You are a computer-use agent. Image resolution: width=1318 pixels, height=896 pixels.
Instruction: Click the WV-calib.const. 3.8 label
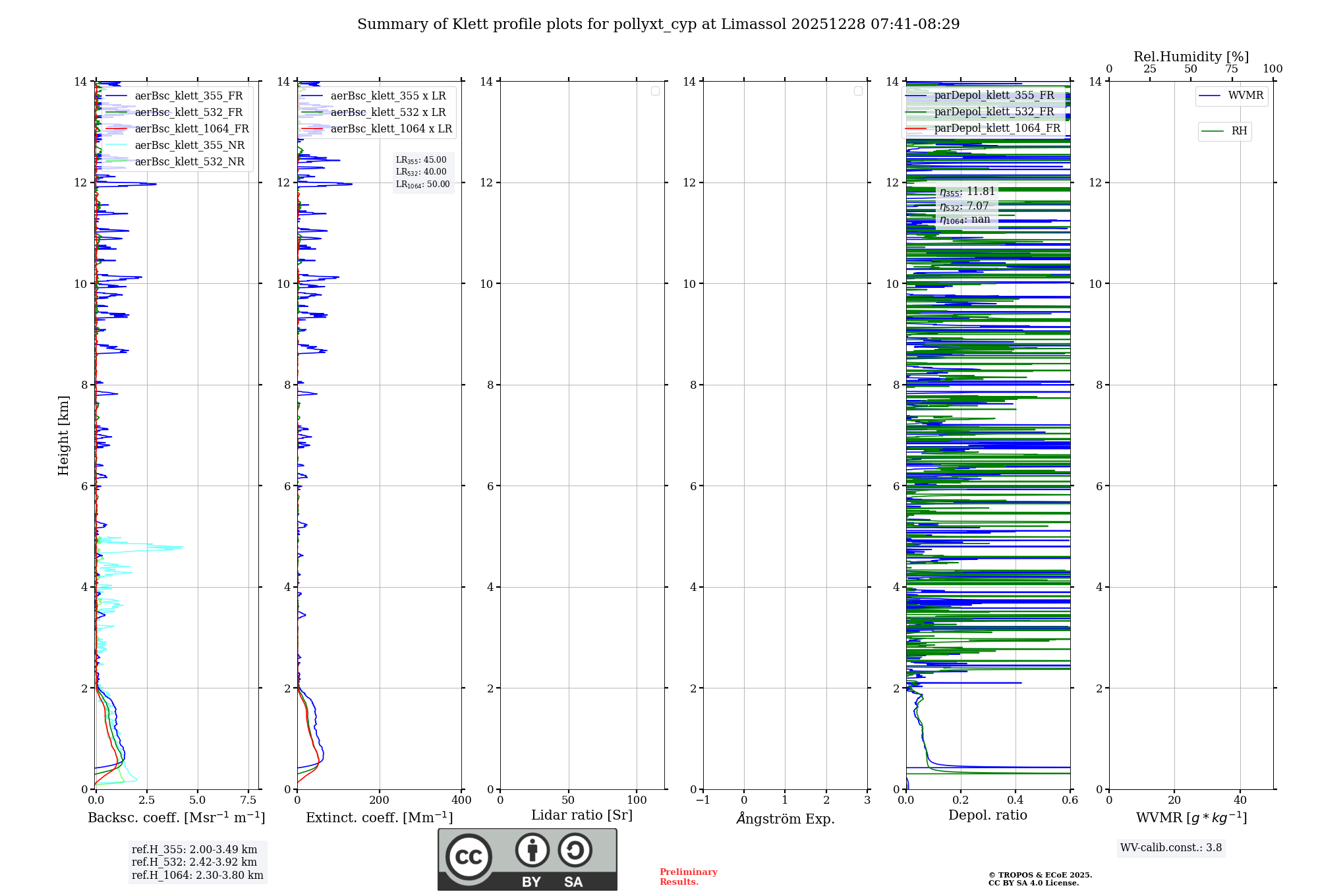[1170, 848]
